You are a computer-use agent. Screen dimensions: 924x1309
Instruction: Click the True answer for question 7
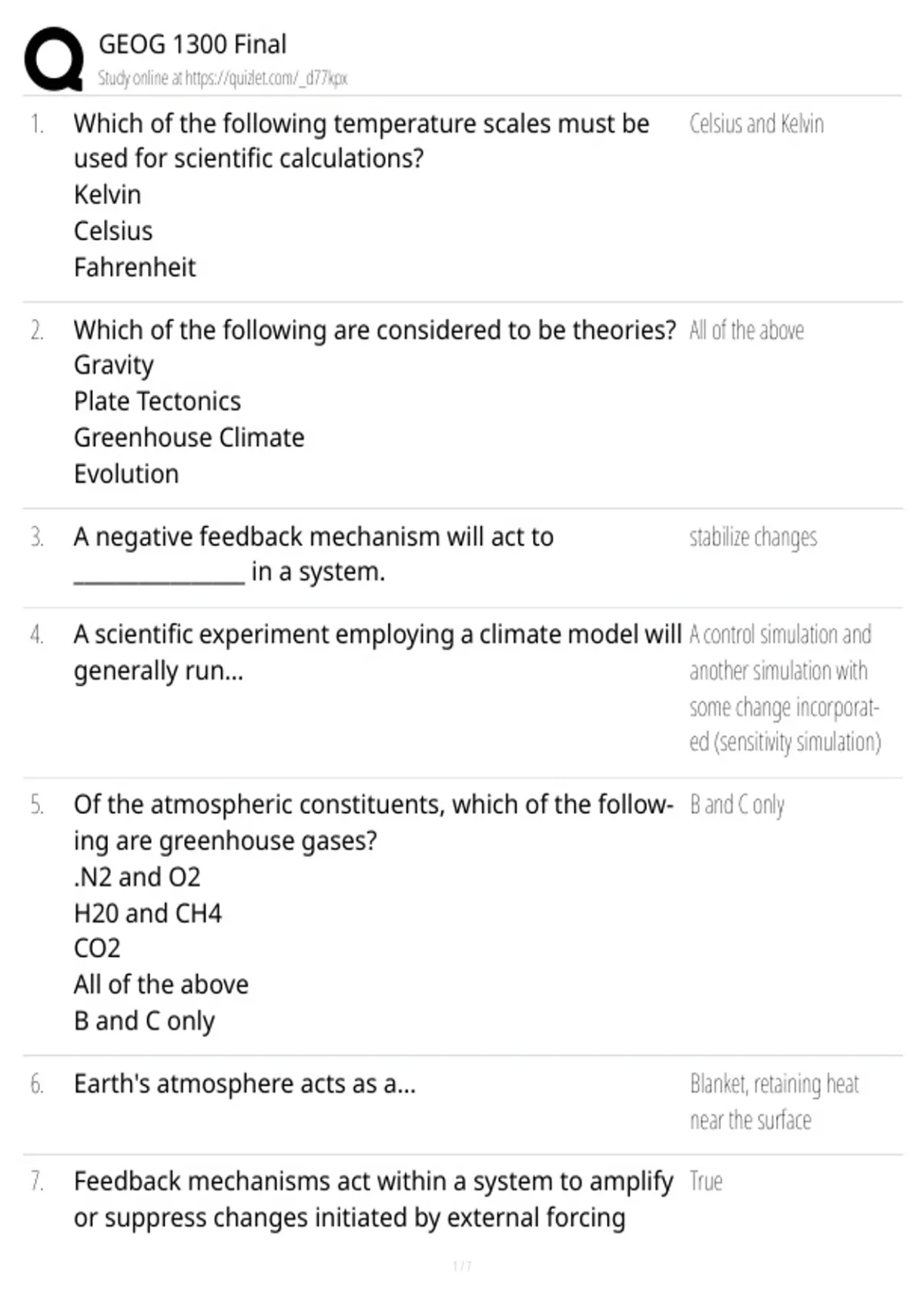click(x=705, y=1181)
